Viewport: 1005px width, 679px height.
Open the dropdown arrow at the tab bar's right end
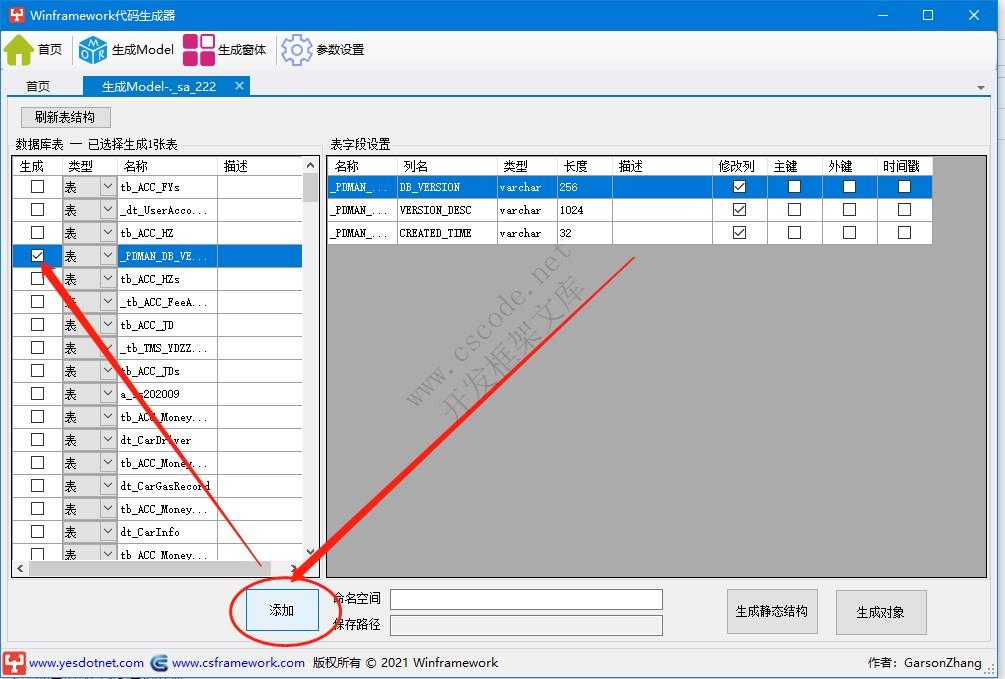pyautogui.click(x=982, y=86)
